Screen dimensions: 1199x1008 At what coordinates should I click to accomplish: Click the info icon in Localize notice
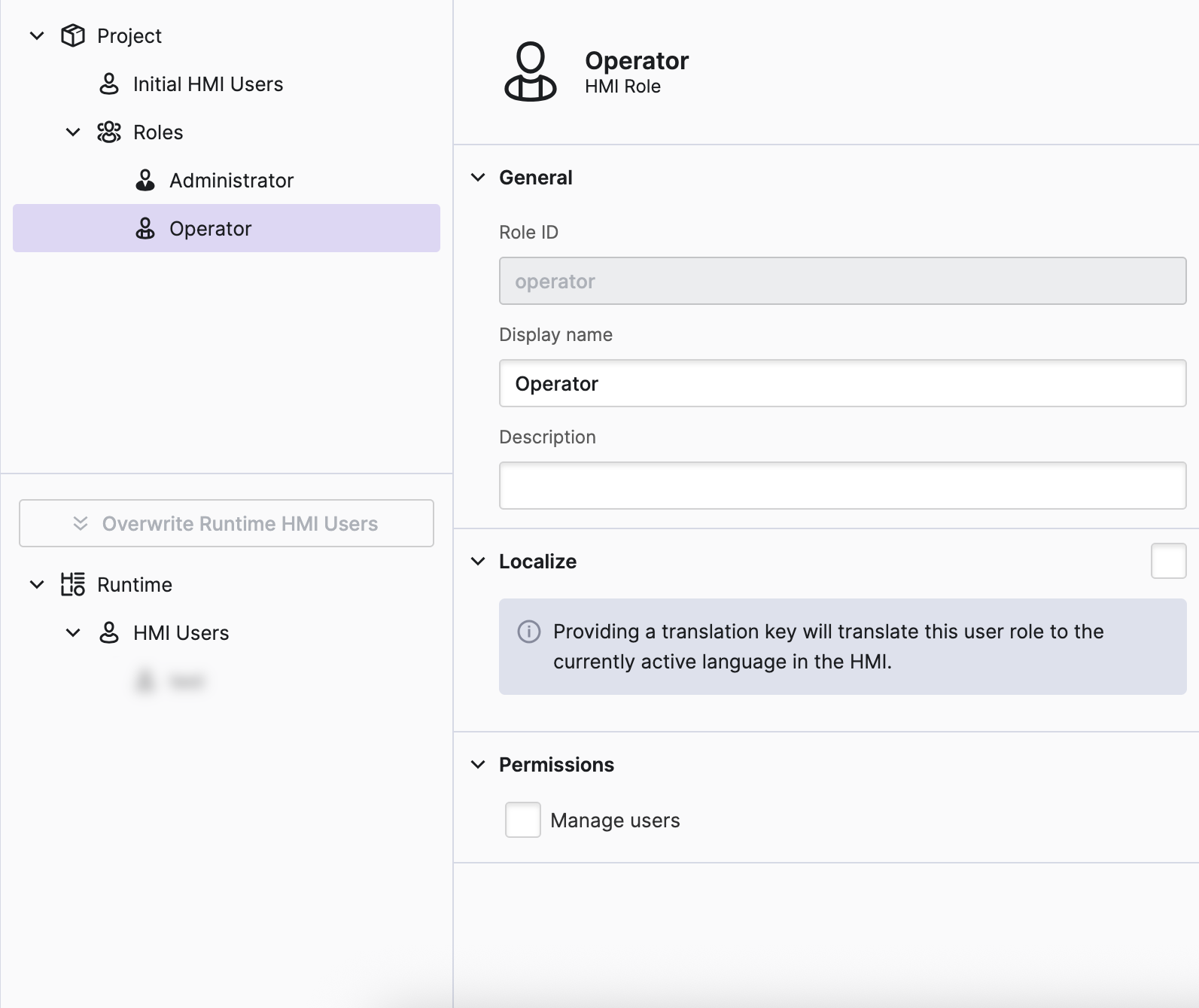point(529,631)
